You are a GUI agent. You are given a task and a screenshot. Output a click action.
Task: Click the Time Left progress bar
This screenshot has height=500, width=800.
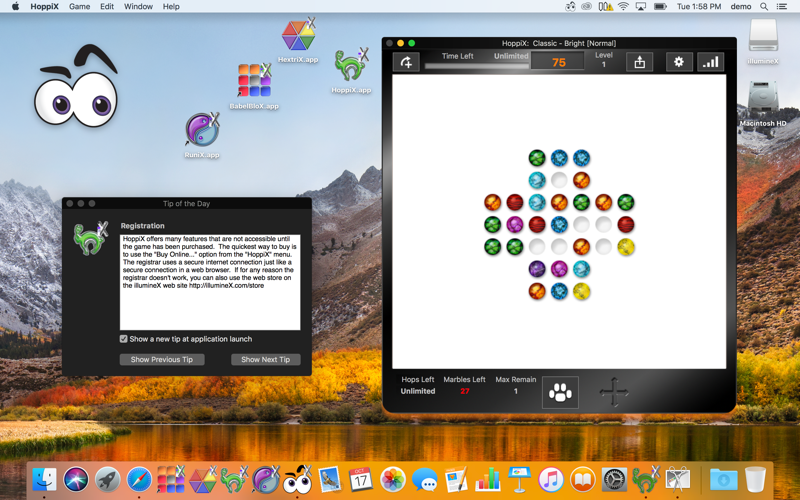point(477,66)
